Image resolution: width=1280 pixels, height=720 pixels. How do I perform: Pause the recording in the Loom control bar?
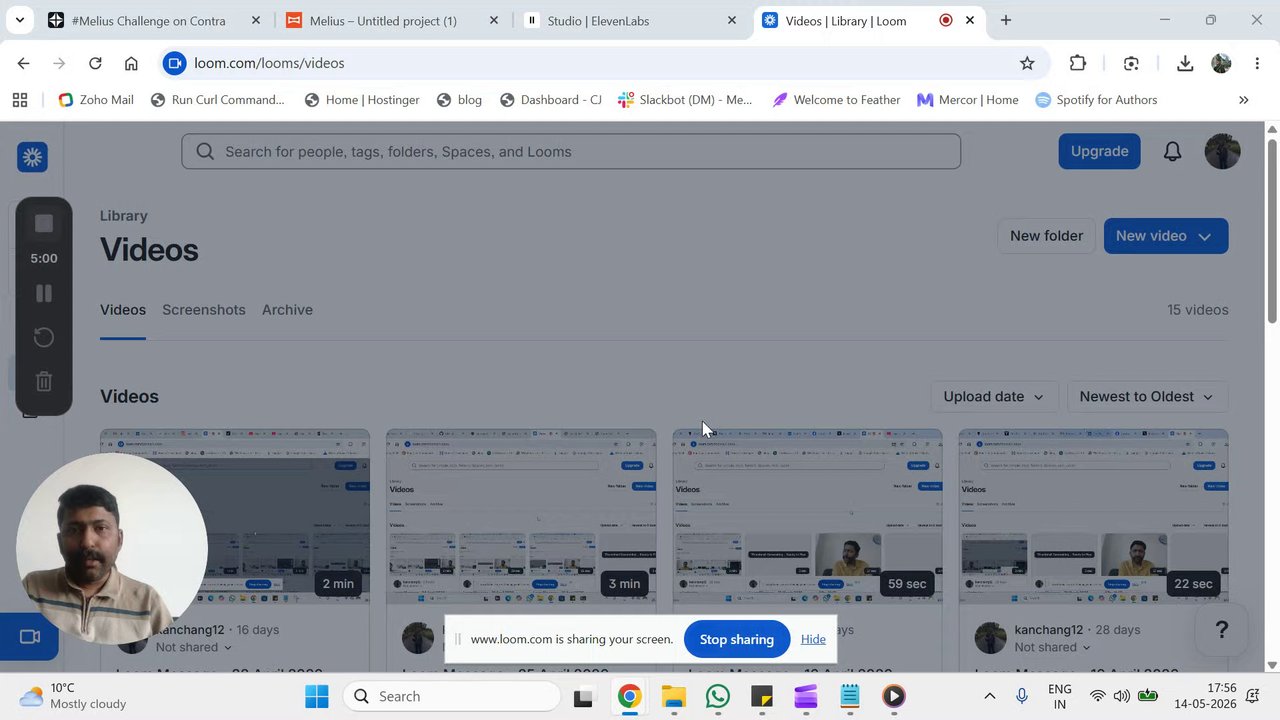click(x=44, y=293)
